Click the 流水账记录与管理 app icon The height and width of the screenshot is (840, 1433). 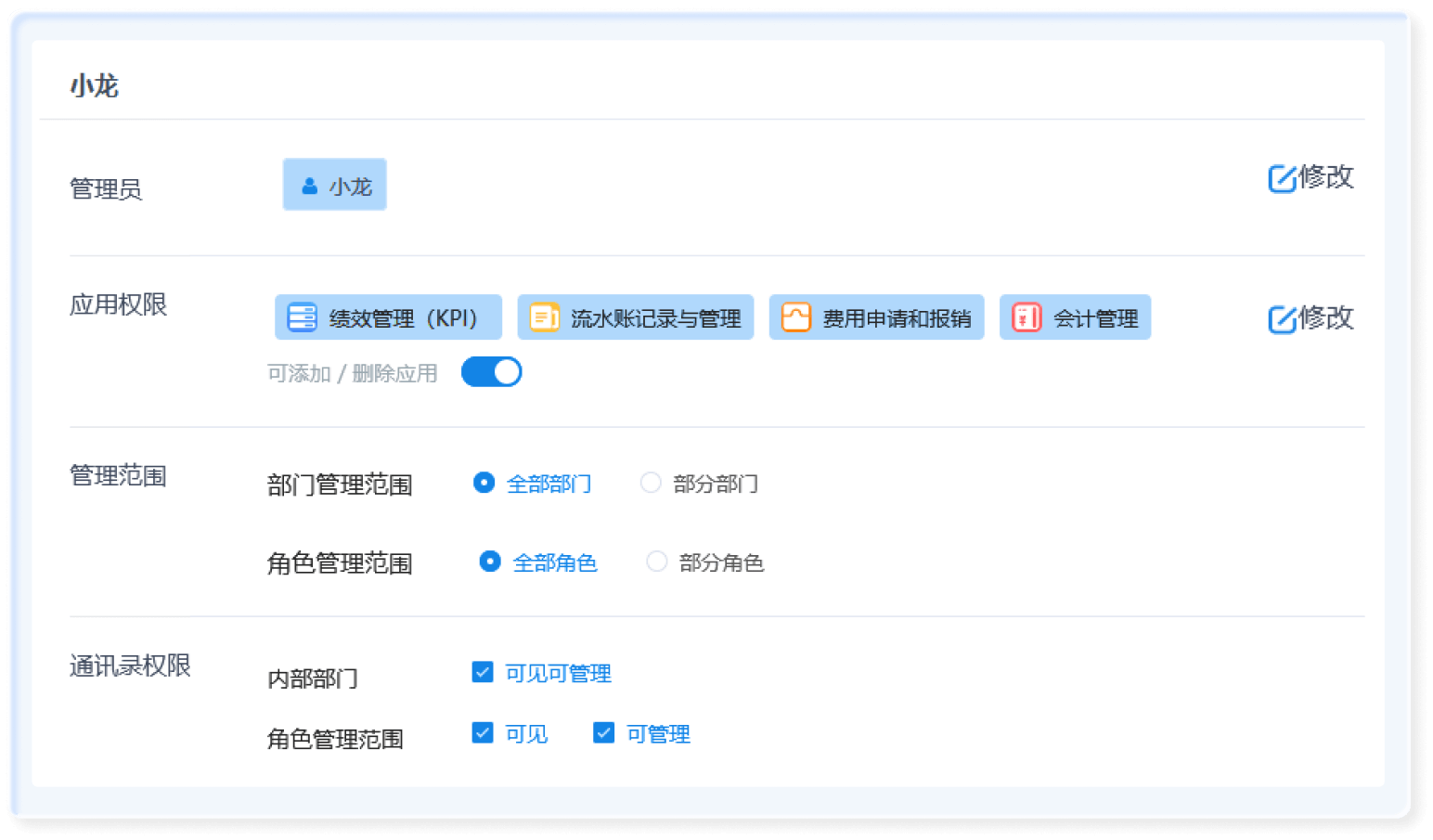544,317
